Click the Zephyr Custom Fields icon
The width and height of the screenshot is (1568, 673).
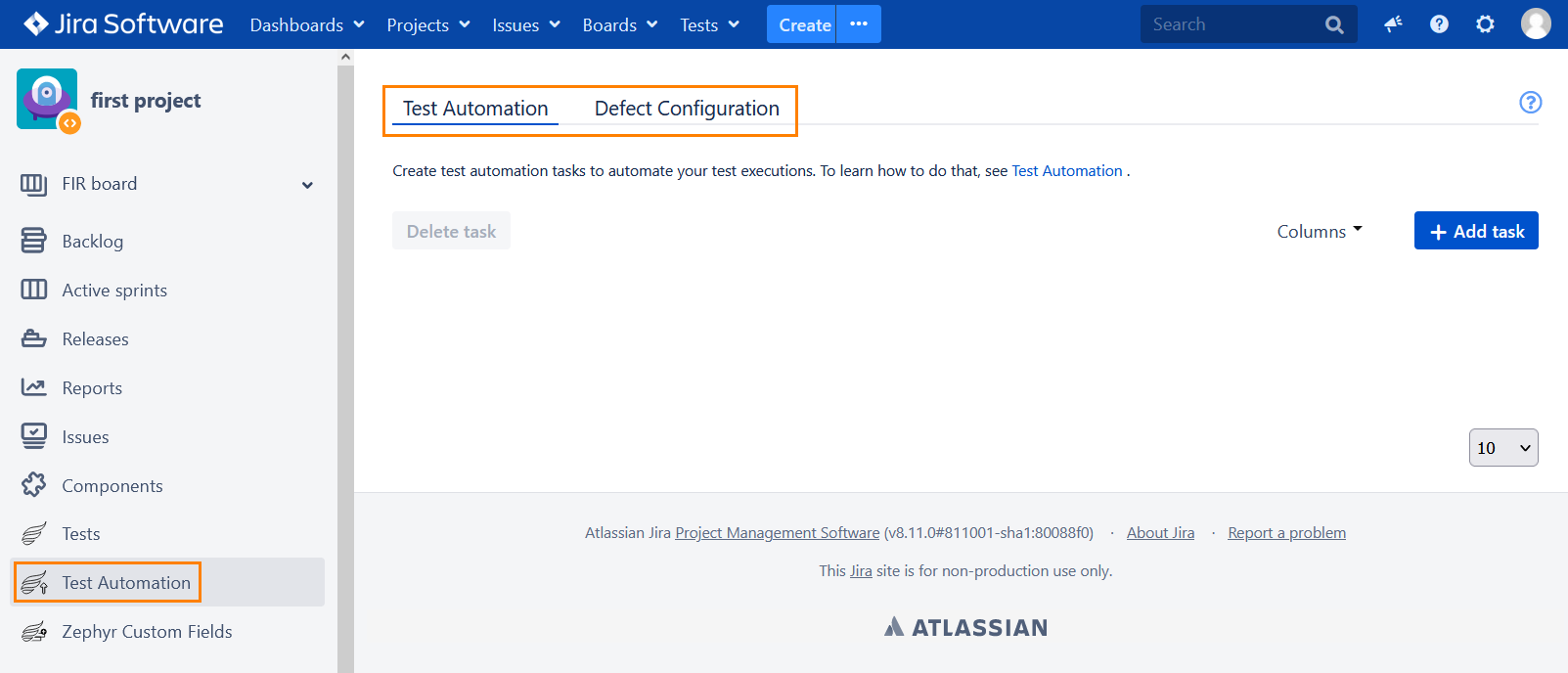point(33,632)
